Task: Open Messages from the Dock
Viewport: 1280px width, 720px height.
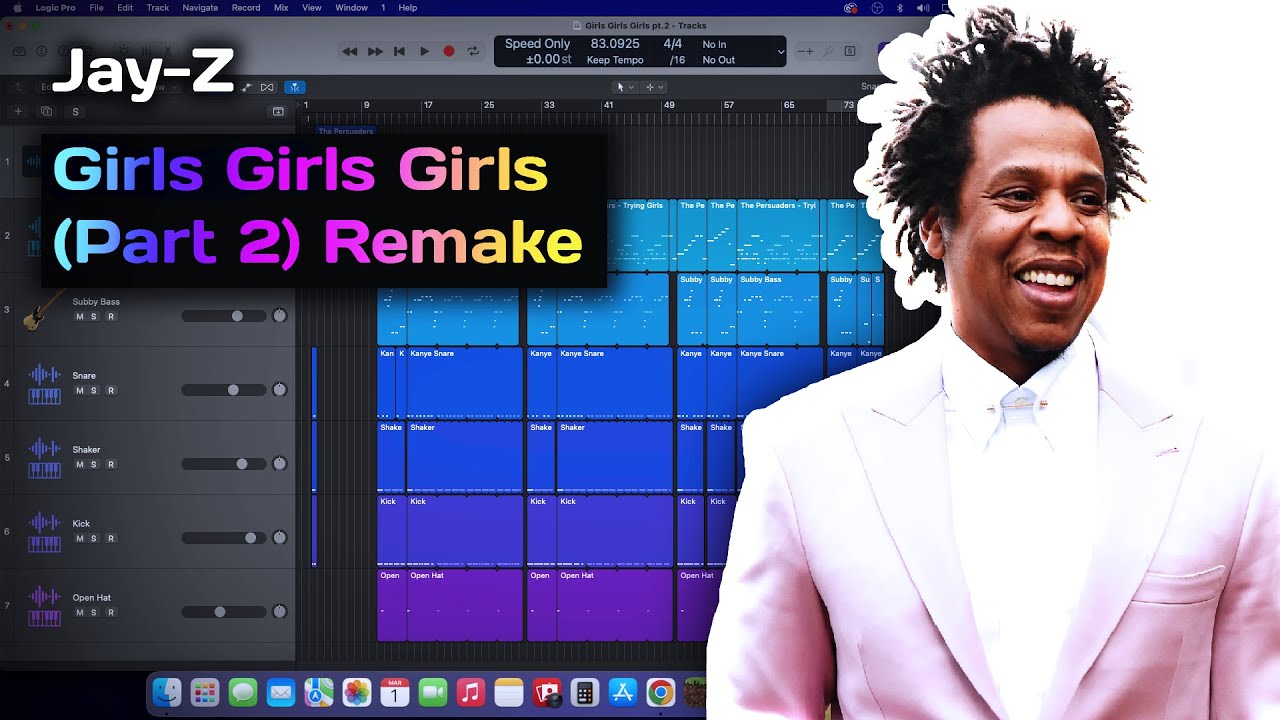Action: [x=243, y=692]
